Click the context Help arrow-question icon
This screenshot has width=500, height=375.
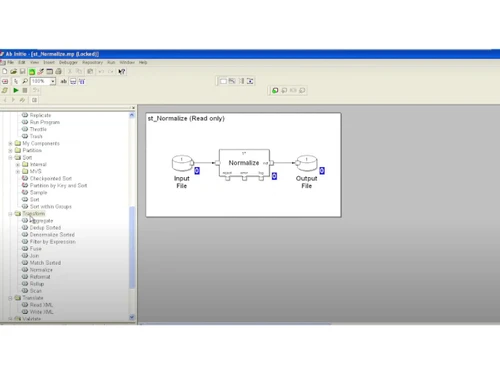click(122, 71)
